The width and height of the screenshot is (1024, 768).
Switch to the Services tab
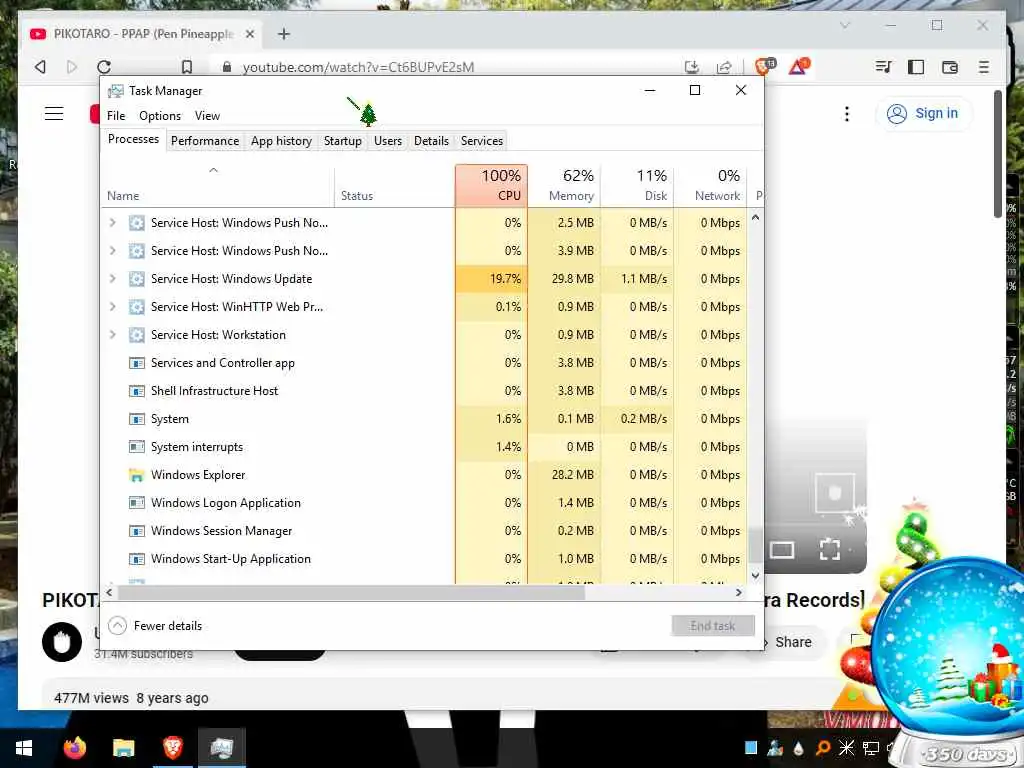(482, 141)
